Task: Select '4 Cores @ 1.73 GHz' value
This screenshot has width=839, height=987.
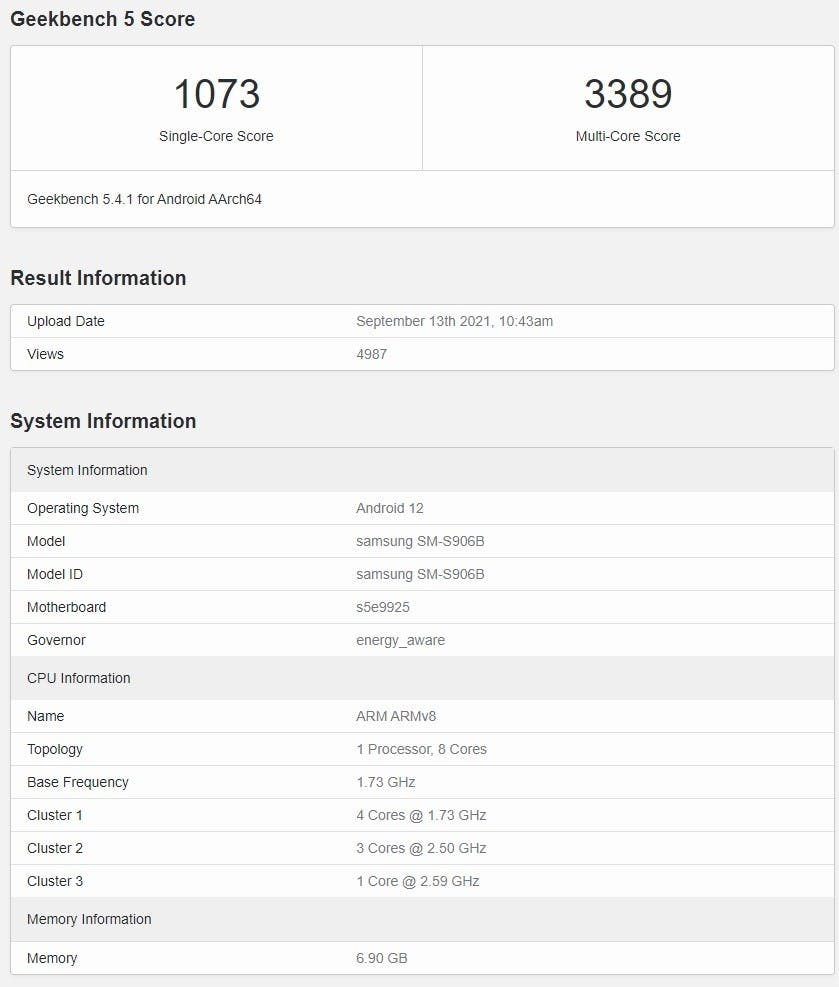Action: coord(421,815)
